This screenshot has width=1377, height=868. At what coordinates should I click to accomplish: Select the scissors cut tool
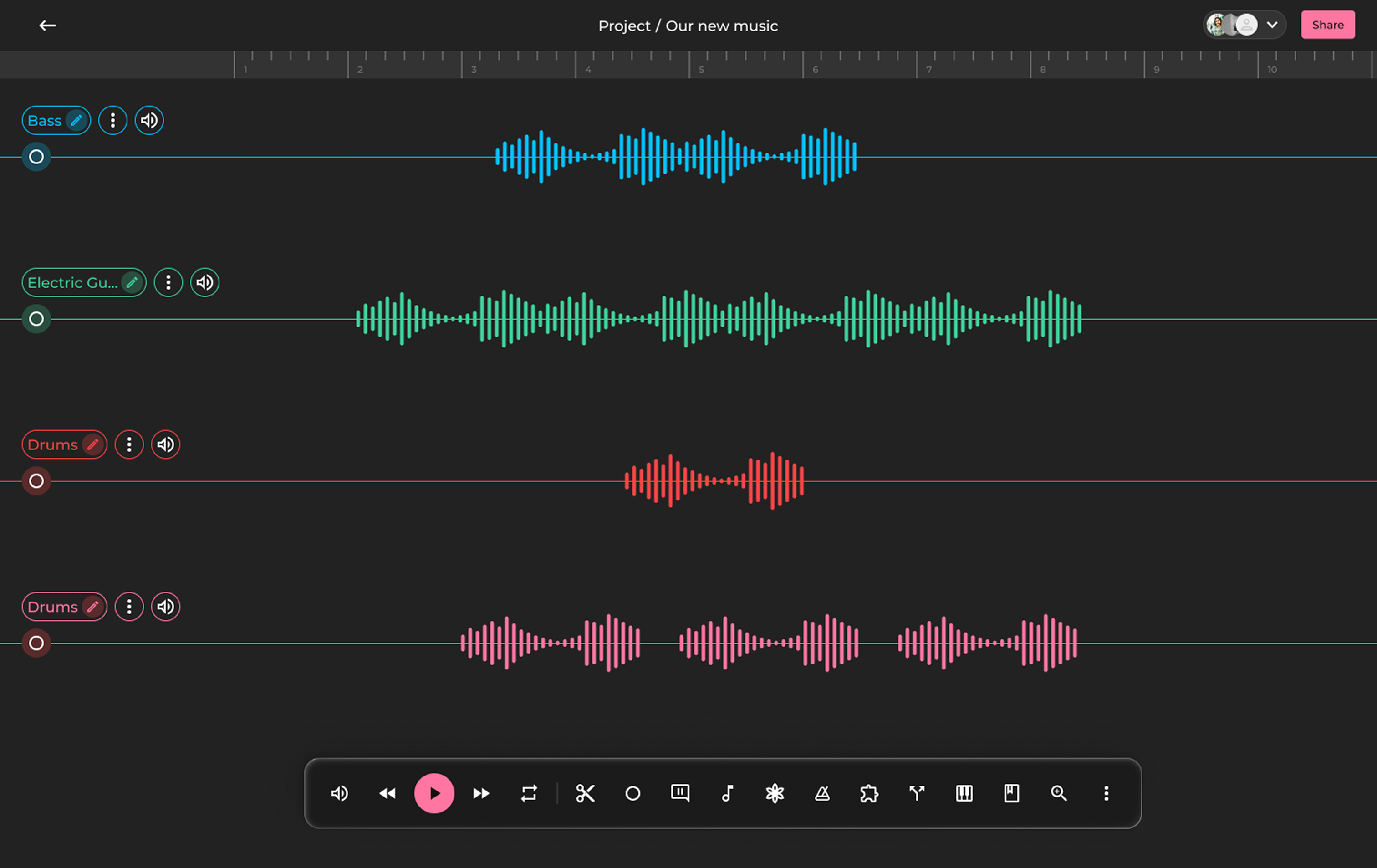coord(585,793)
